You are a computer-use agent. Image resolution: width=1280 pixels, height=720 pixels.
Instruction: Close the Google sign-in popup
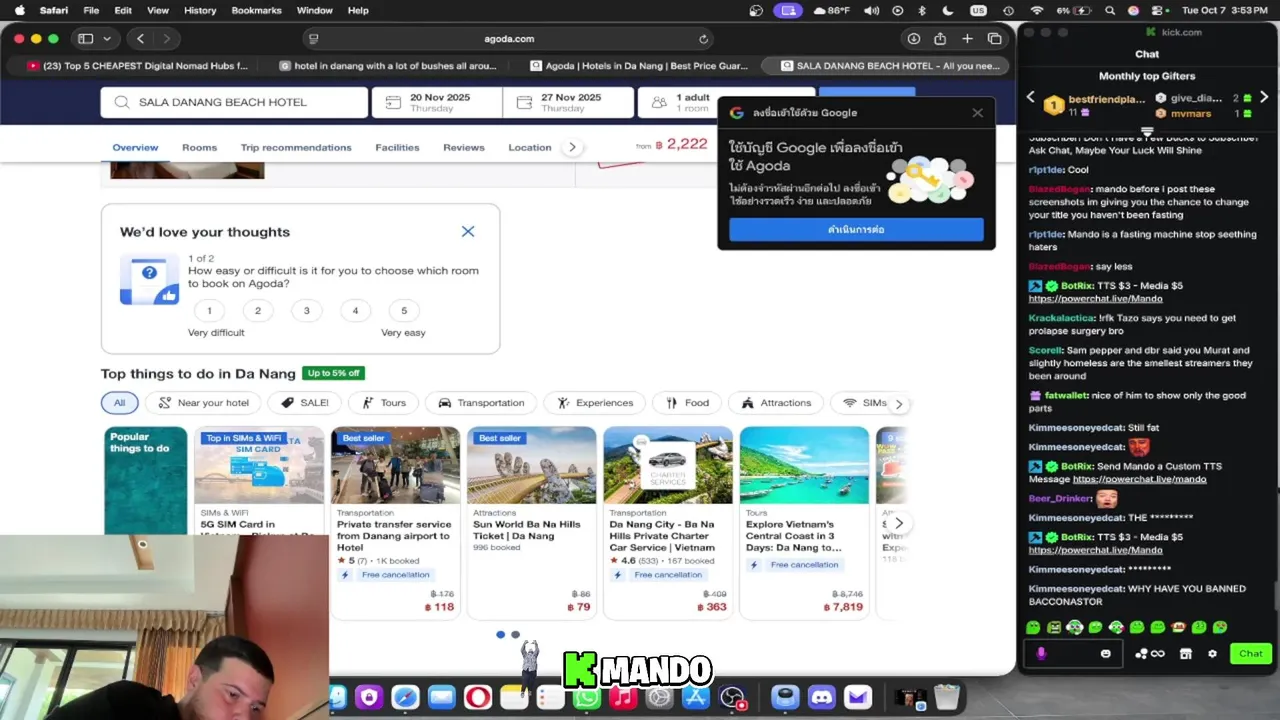coord(978,113)
